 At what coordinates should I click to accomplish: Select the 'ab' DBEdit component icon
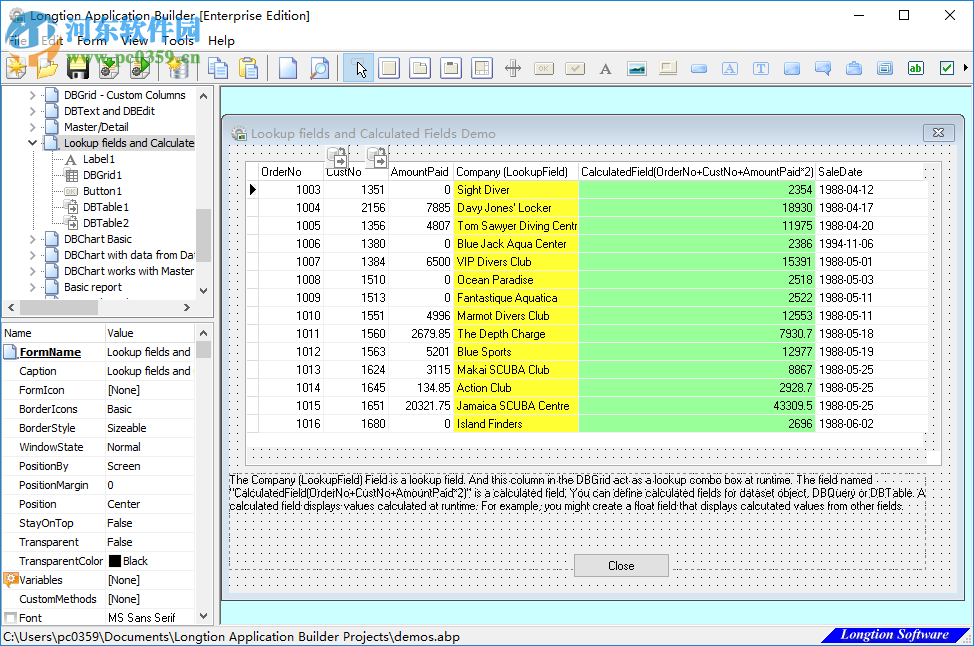(914, 68)
